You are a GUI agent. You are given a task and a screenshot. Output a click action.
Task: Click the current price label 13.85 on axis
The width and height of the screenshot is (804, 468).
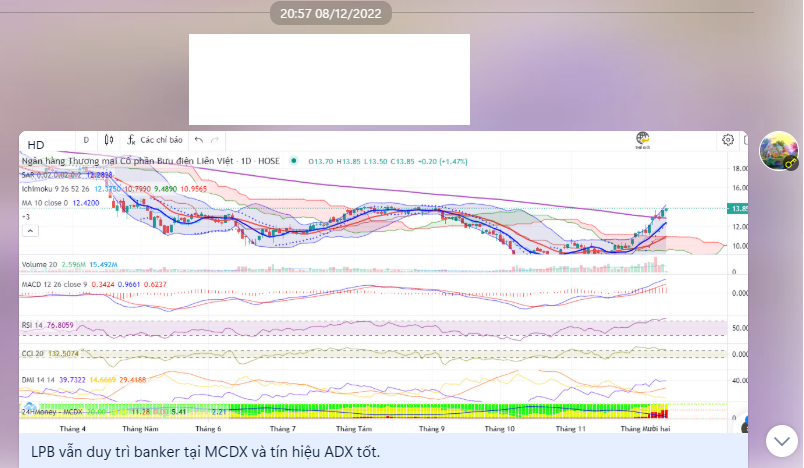pos(737,209)
